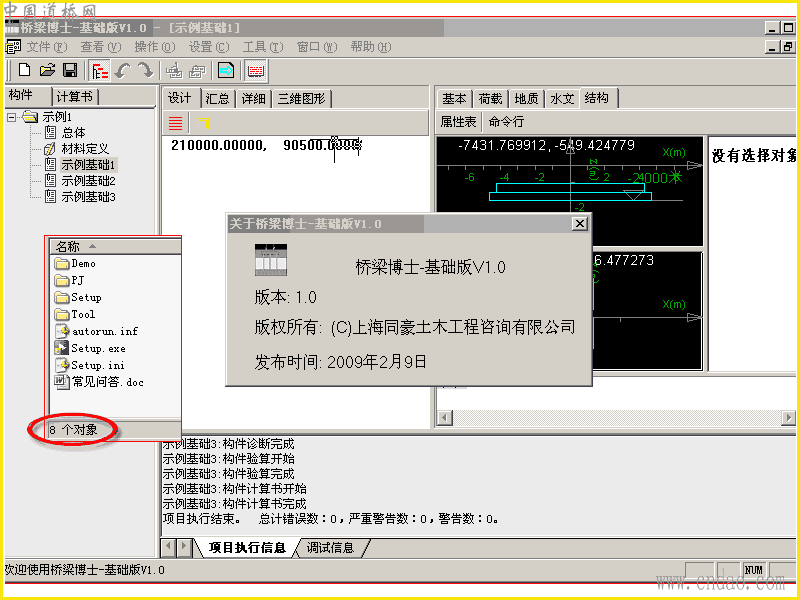Viewport: 800px width, 600px height.
Task: Switch to the 基本 tab
Action: tap(454, 98)
